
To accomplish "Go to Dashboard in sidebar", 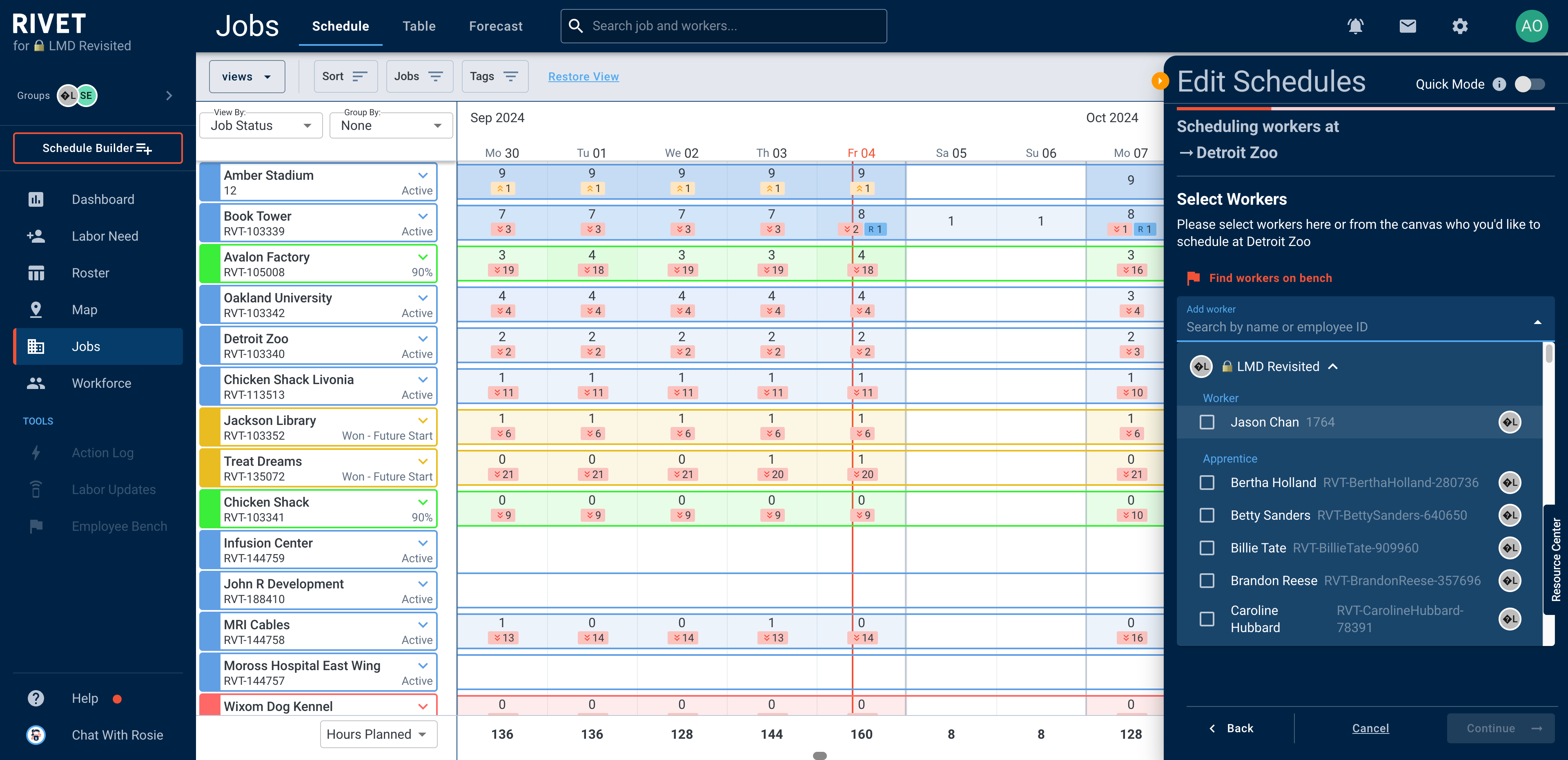I will 98,199.
